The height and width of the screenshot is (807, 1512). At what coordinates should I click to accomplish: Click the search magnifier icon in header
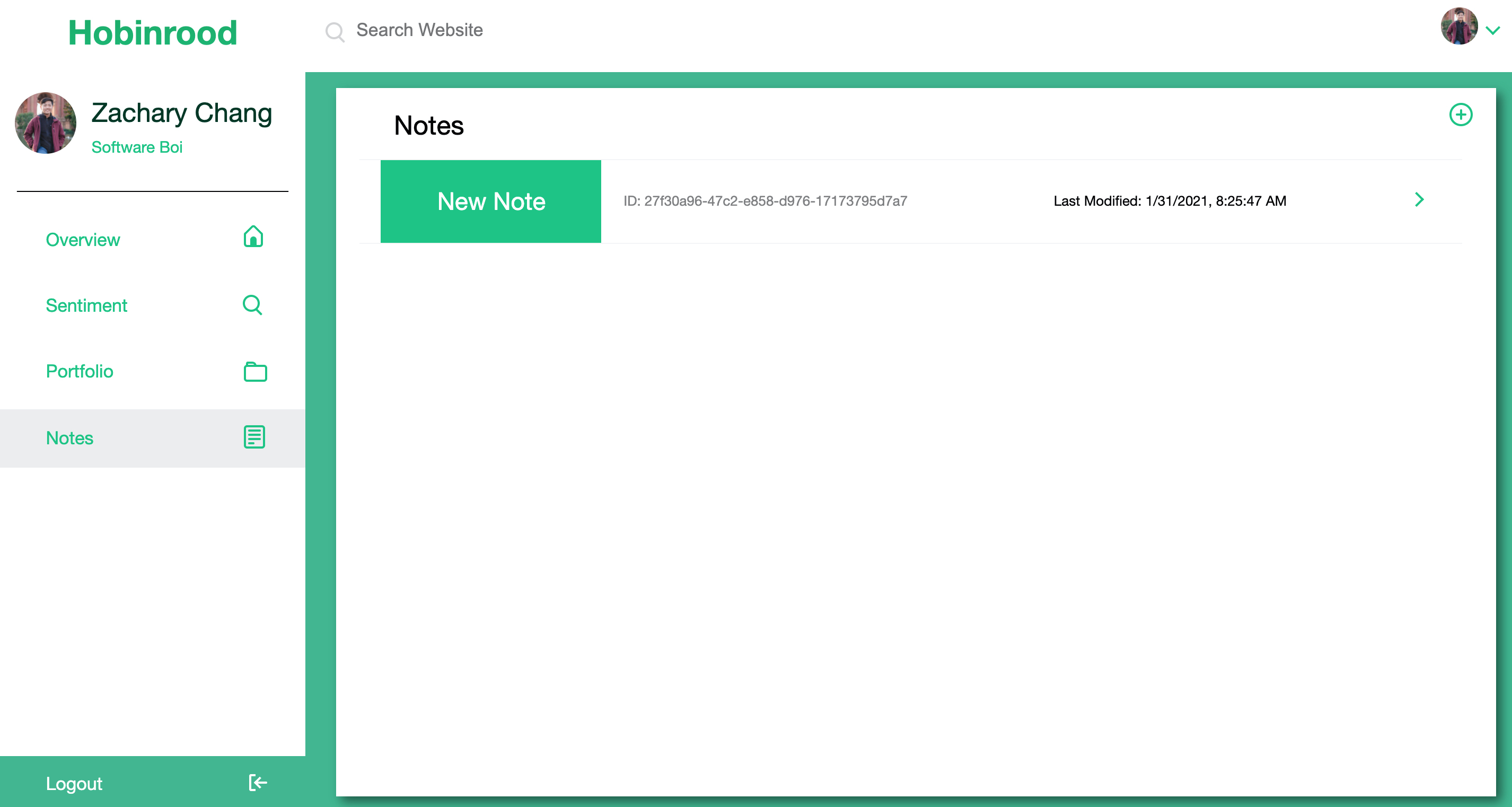point(335,31)
